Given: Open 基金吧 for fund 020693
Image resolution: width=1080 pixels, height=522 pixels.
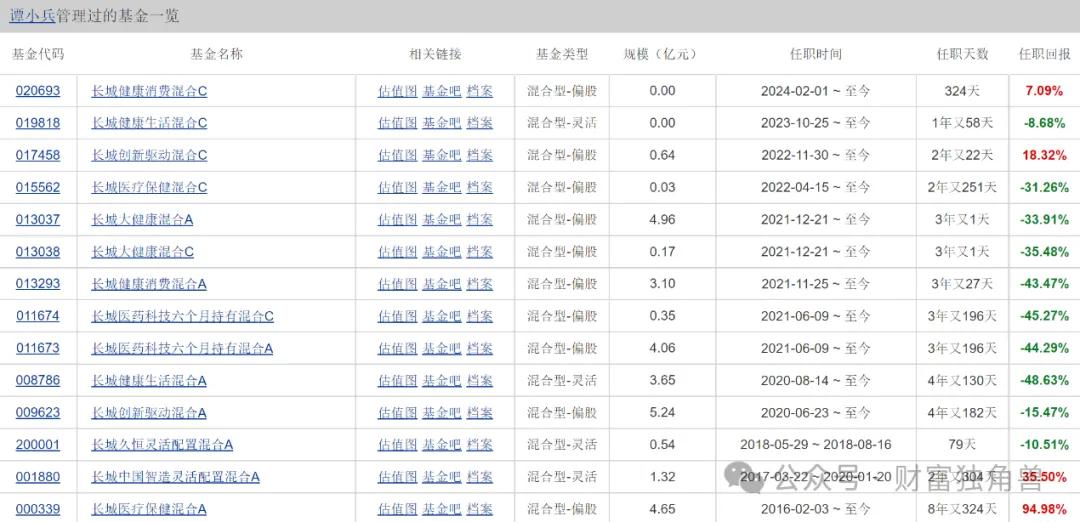Looking at the screenshot, I should [442, 91].
